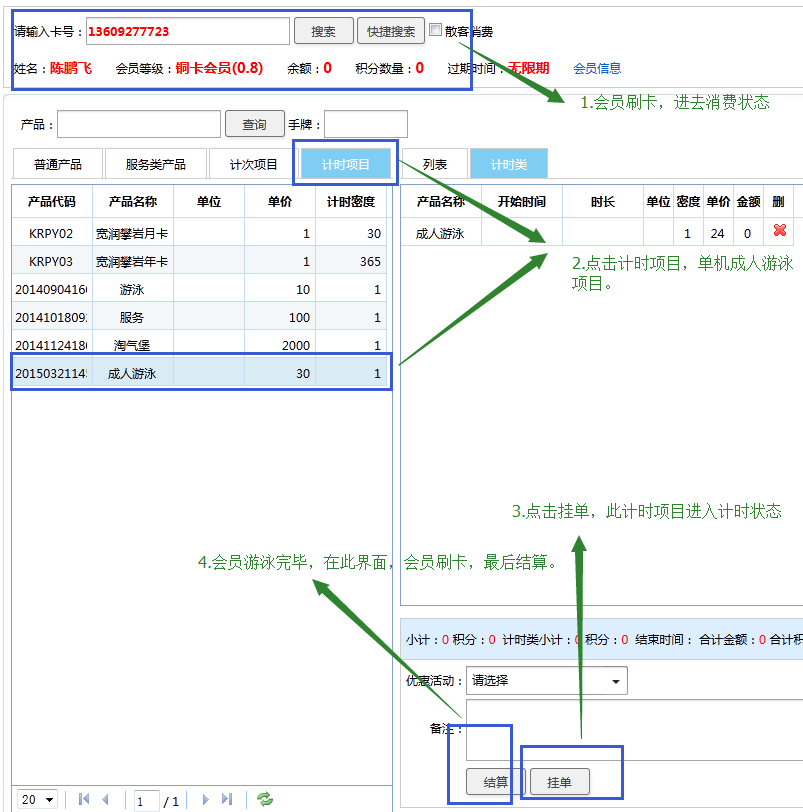Open the page size dropdown showing 20
The height and width of the screenshot is (812, 803).
tap(38, 799)
